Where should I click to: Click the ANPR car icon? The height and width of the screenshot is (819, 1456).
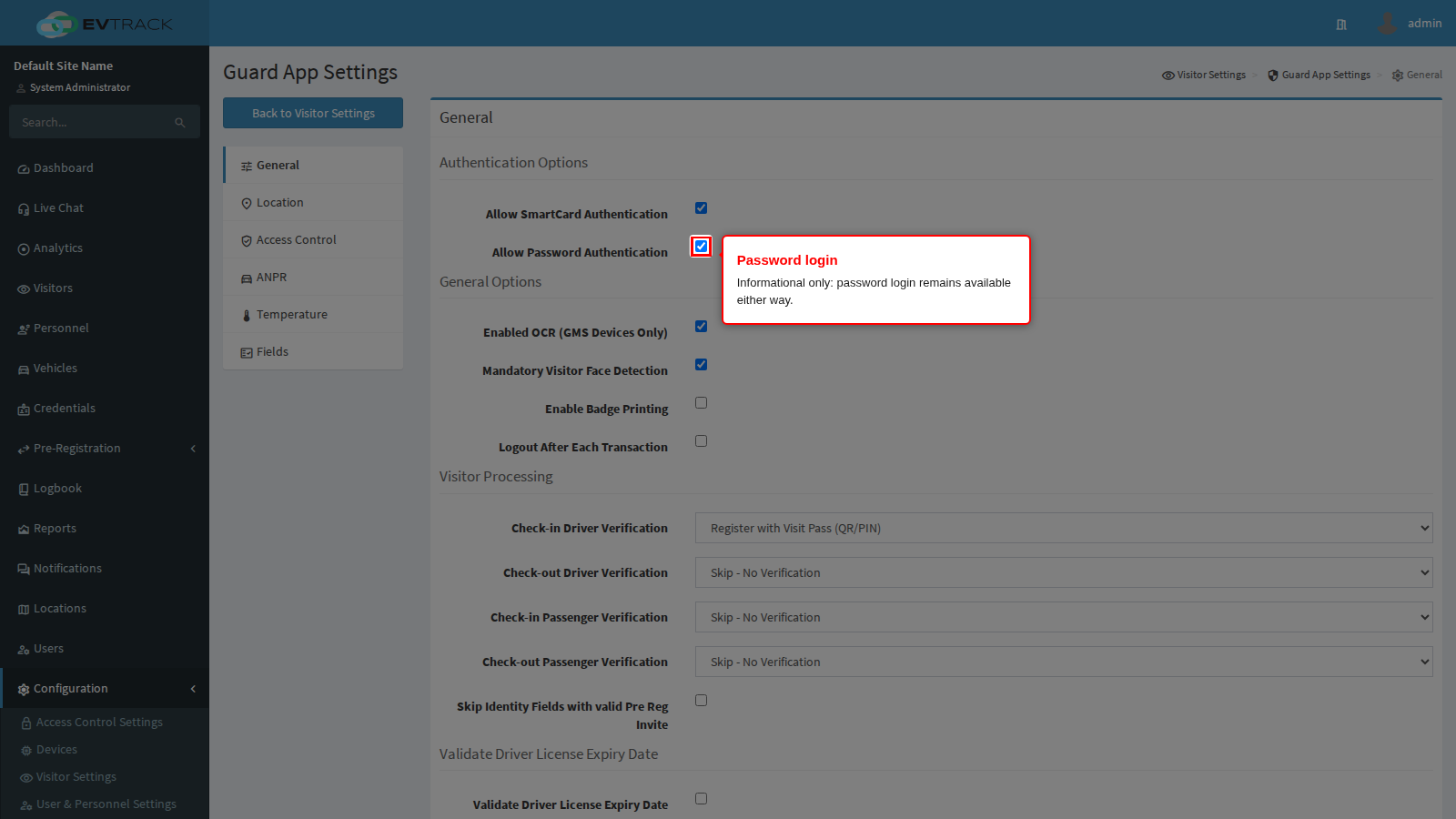(247, 278)
